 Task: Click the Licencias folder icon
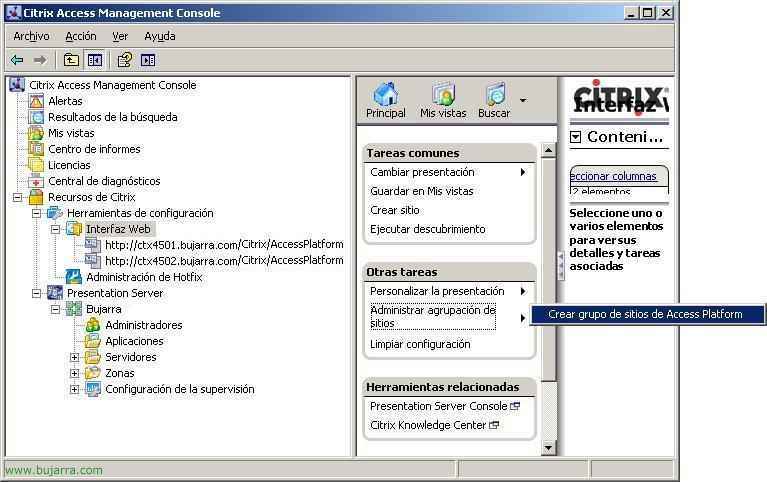(36, 165)
